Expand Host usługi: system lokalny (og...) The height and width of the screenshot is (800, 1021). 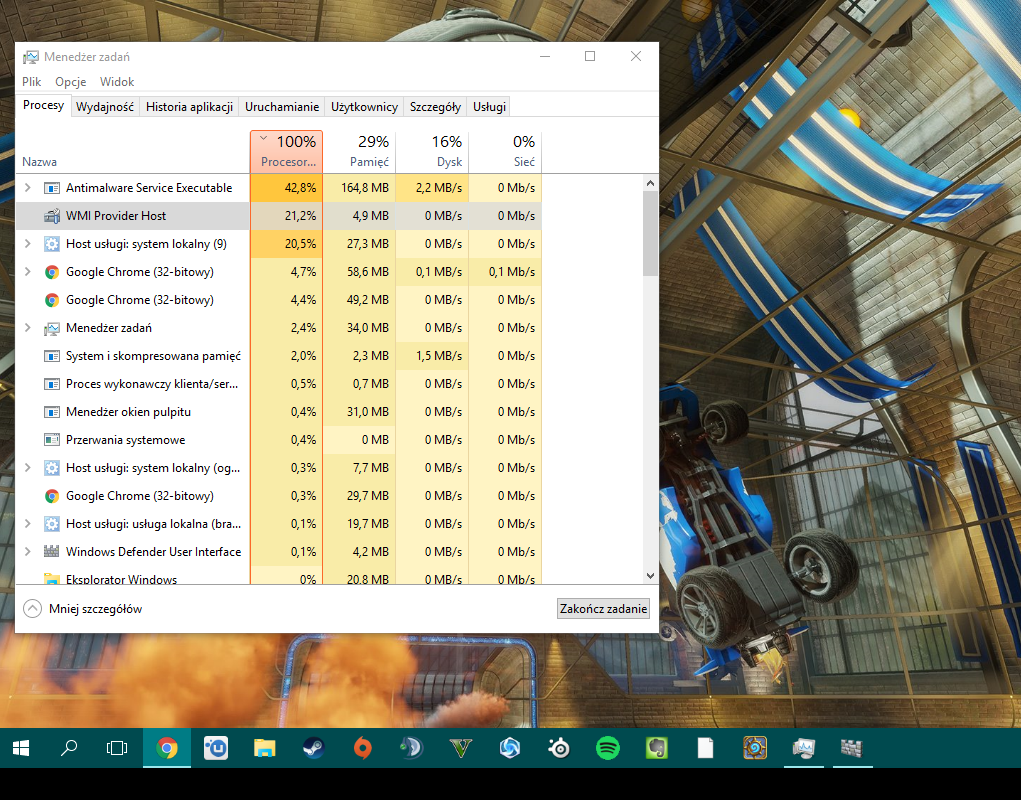[x=27, y=467]
